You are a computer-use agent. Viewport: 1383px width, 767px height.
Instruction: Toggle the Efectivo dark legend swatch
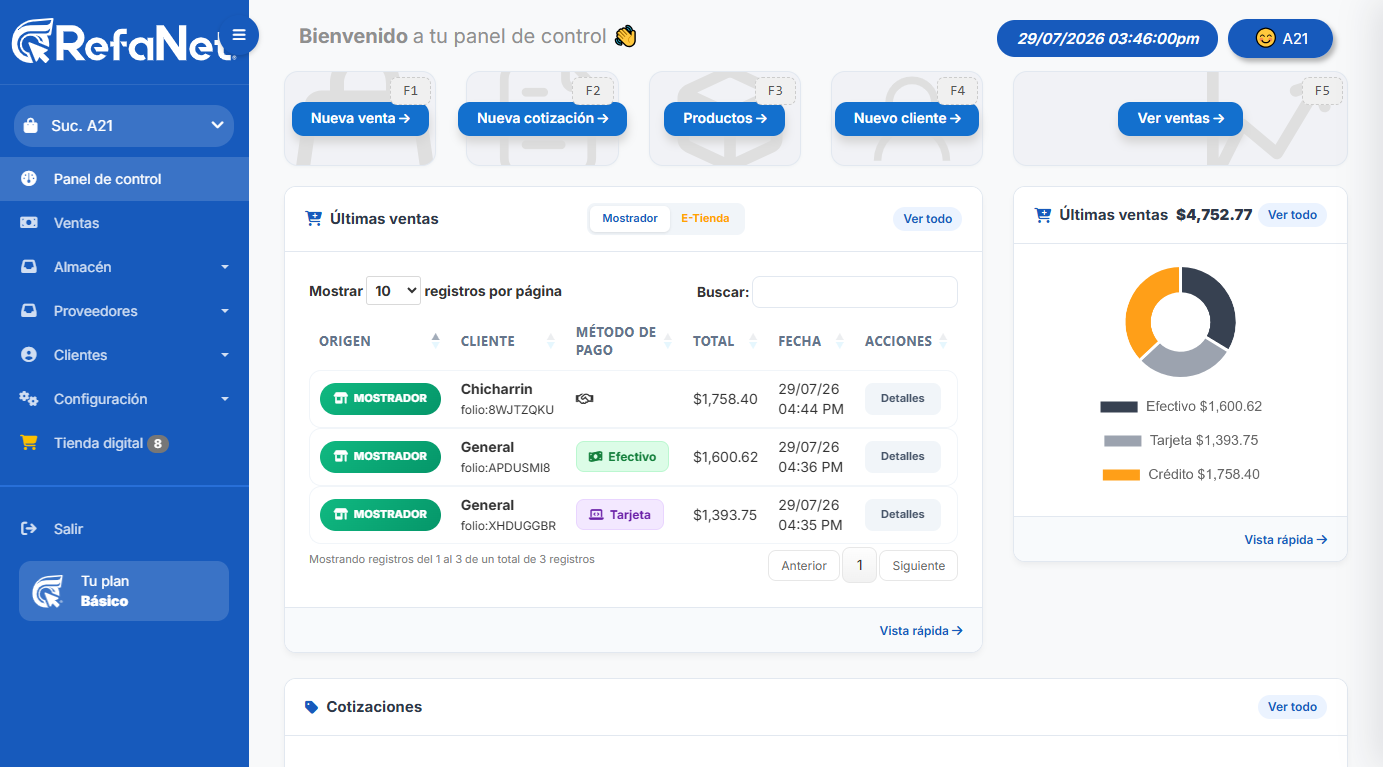[x=1119, y=407]
